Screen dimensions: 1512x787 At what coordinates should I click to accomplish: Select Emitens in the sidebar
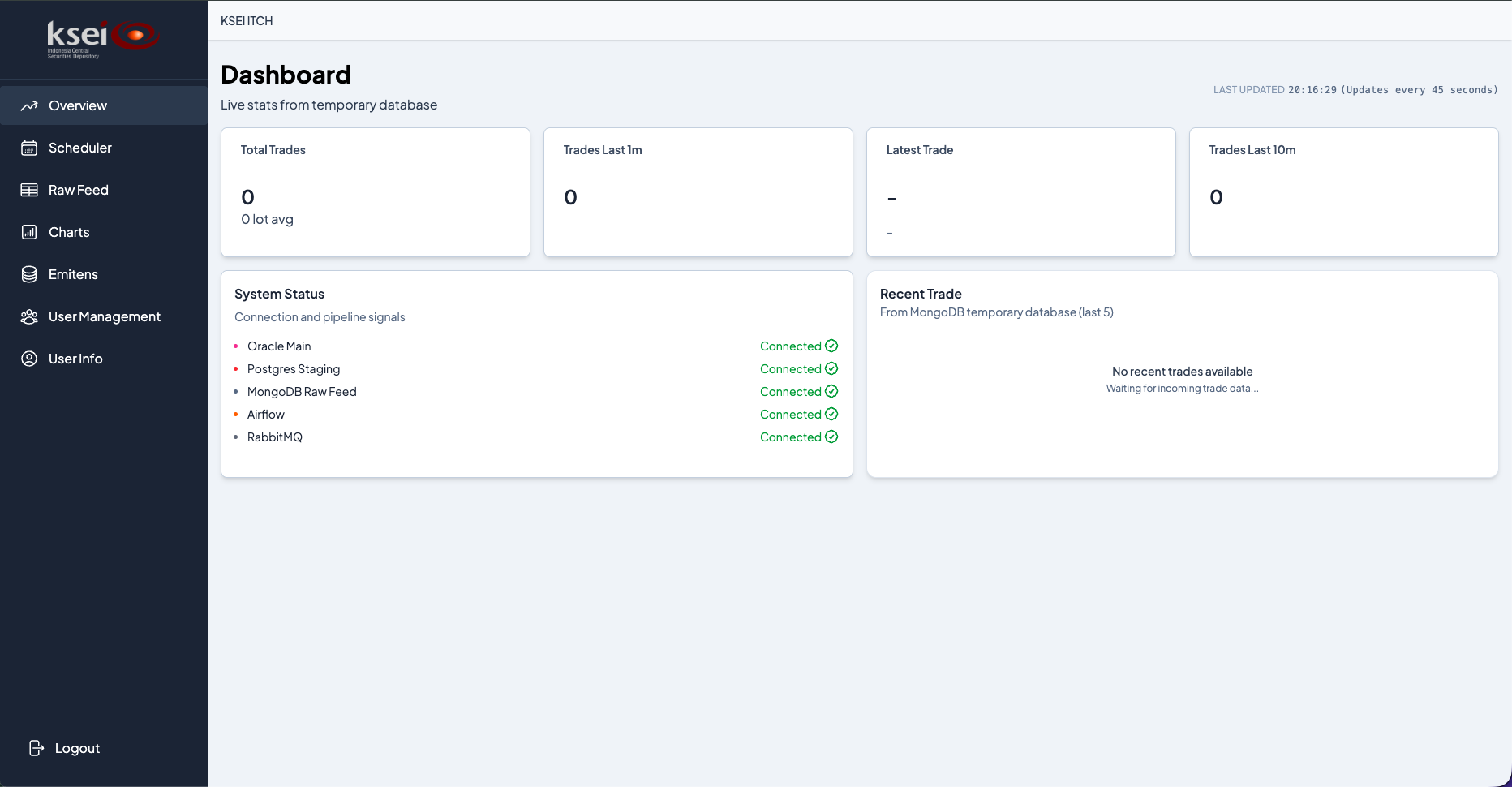104,274
